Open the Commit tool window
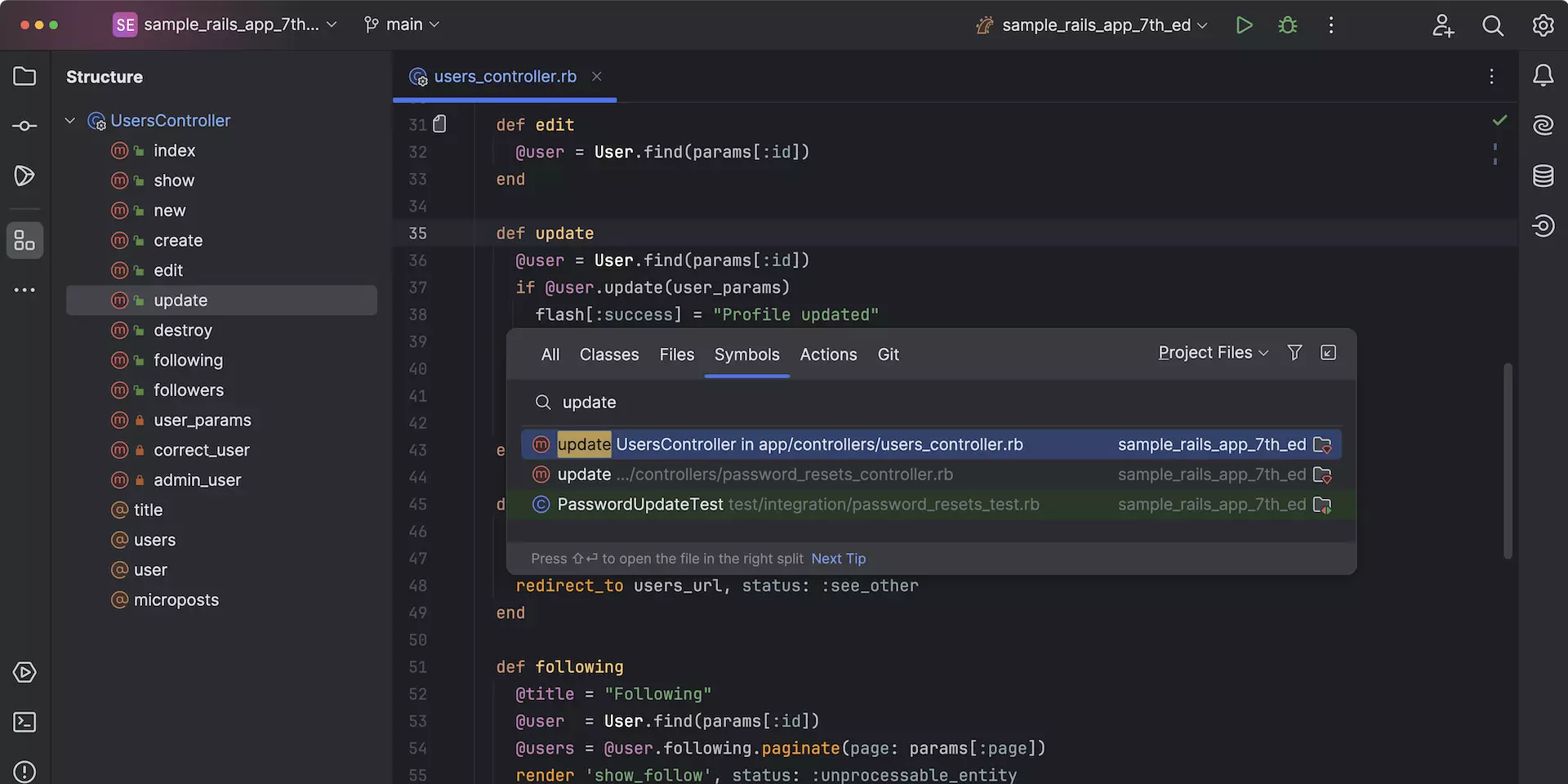 click(x=24, y=126)
